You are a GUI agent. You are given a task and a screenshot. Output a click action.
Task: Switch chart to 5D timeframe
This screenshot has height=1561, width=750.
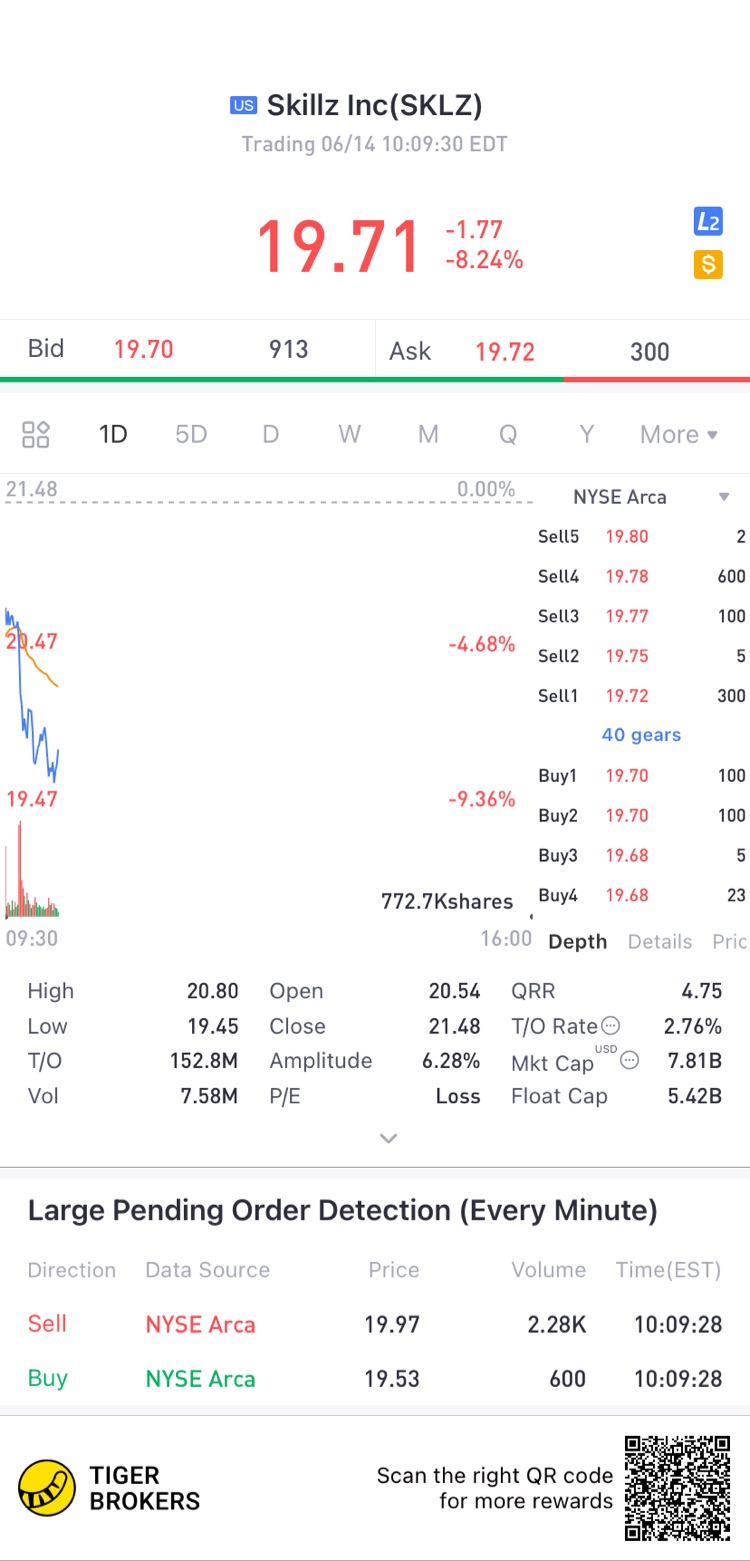191,434
